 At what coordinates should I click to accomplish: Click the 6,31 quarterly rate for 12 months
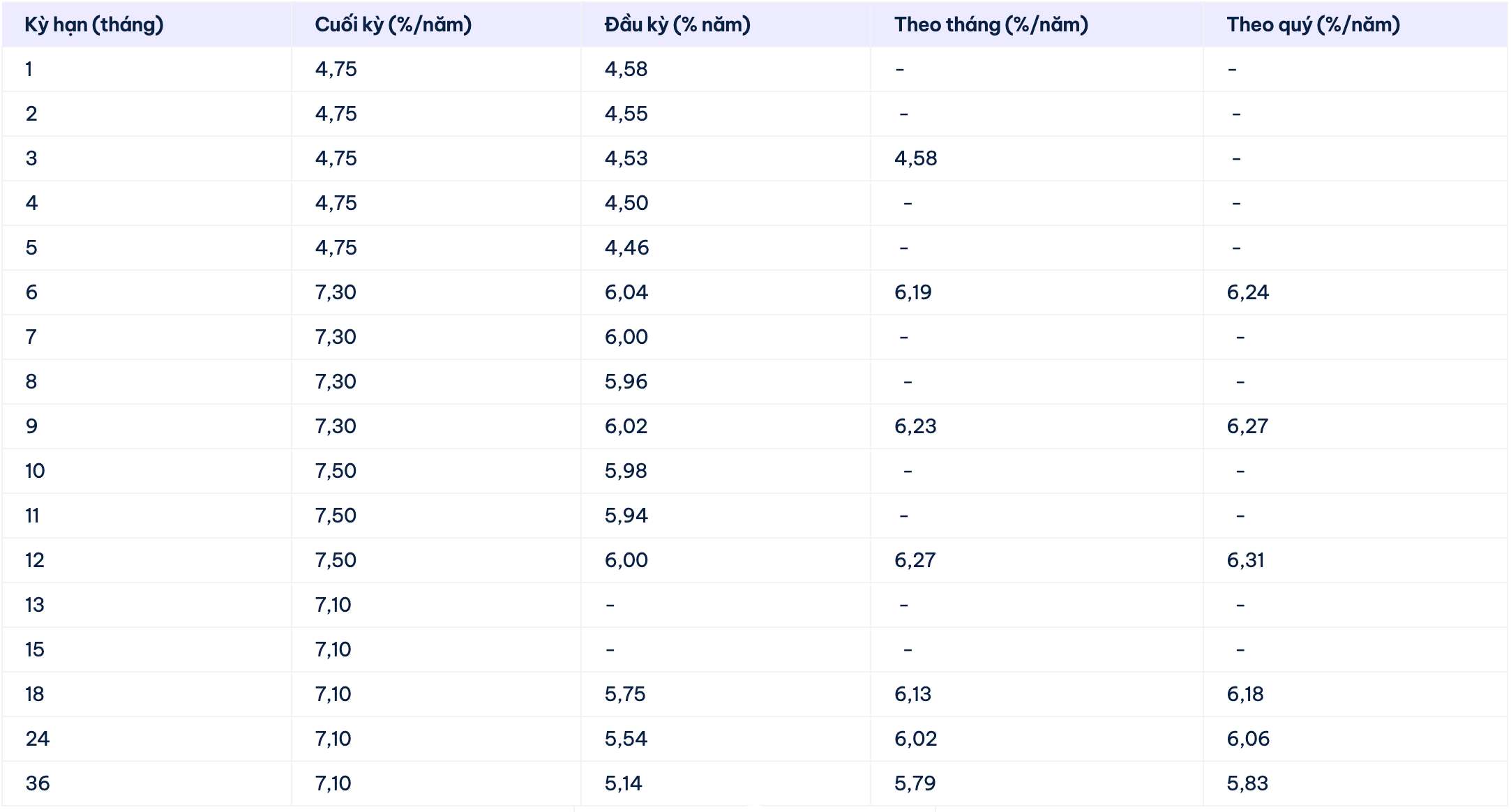1245,560
